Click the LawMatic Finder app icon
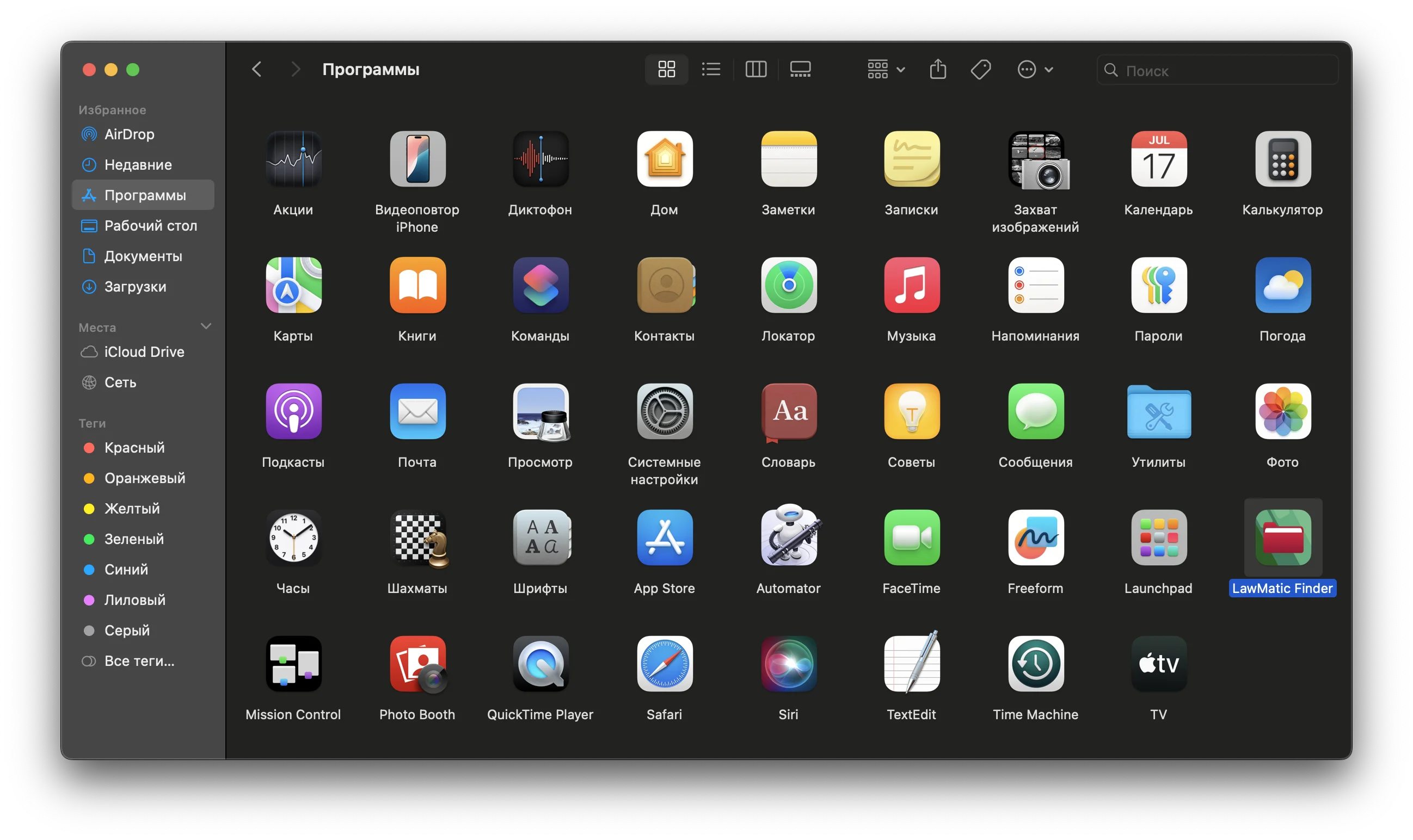Screen dimensions: 1413x840 click(1283, 538)
